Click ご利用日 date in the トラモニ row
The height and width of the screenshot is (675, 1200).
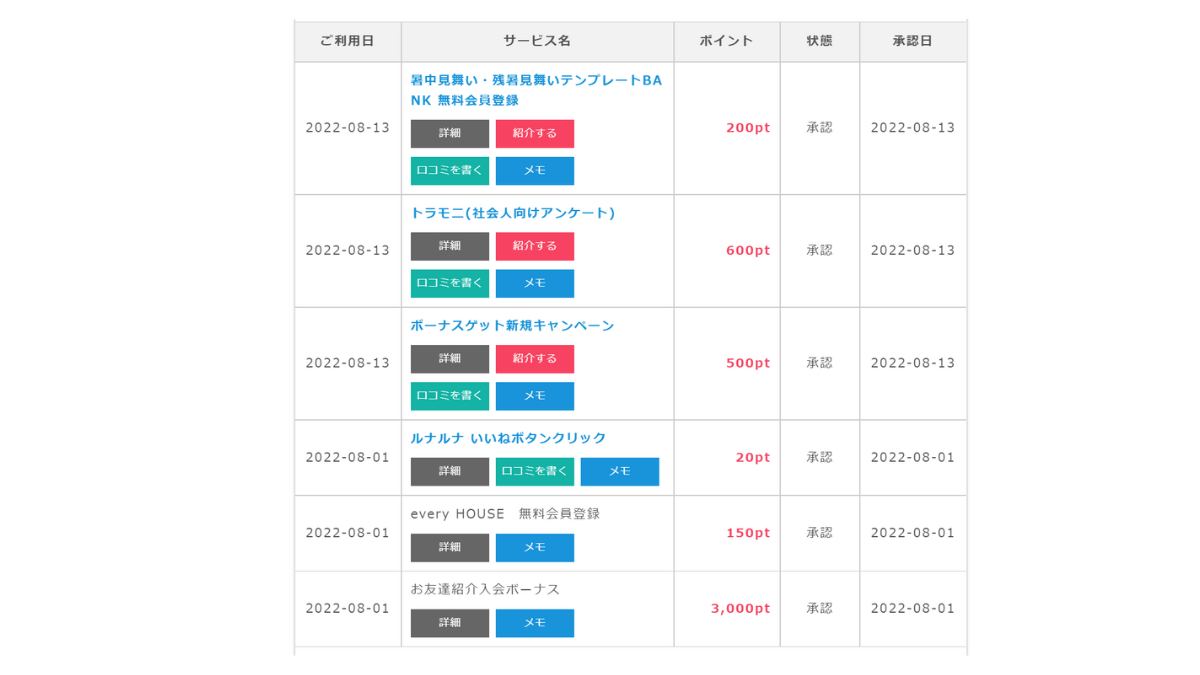pos(348,251)
